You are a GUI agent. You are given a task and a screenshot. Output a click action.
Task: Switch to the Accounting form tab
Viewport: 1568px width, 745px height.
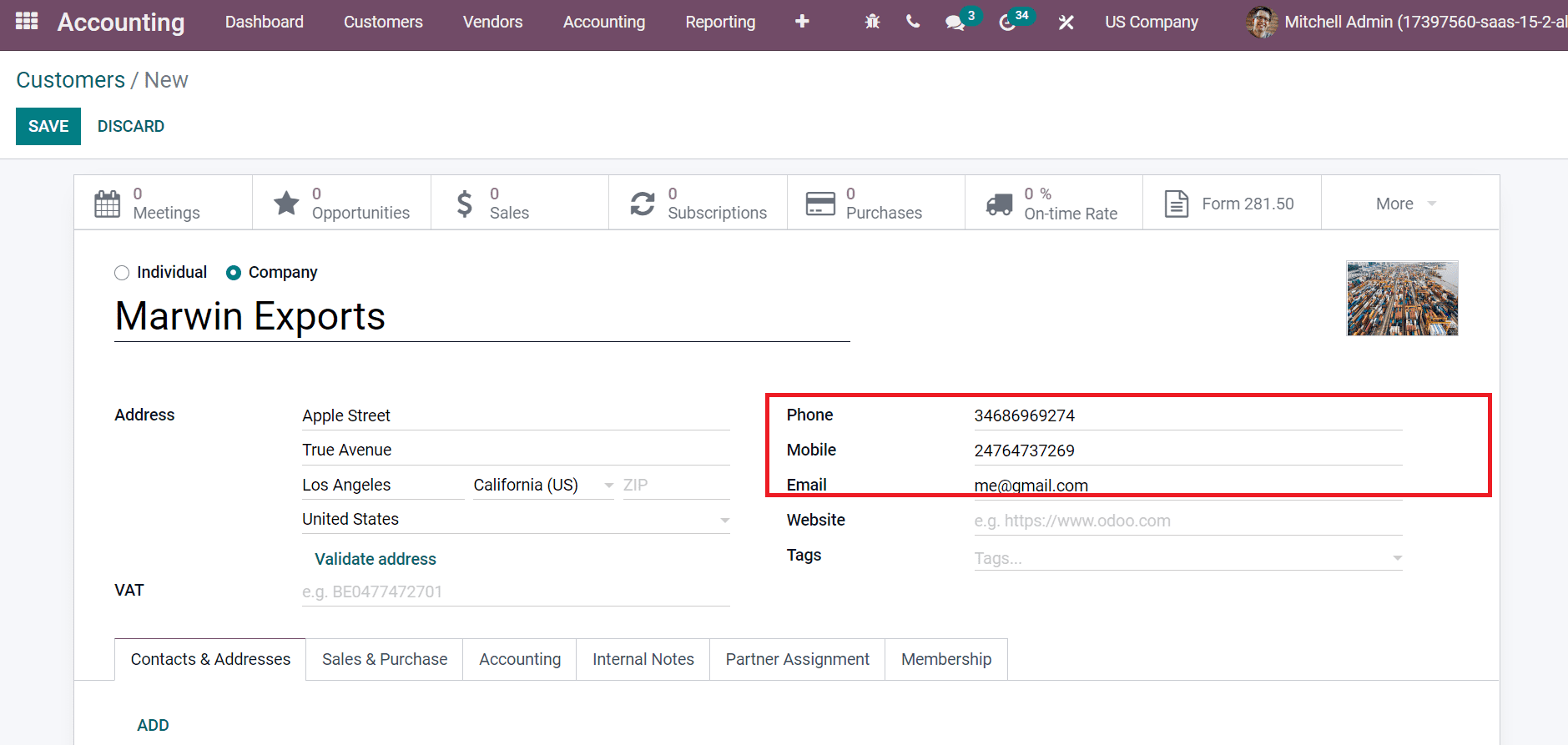coord(520,659)
